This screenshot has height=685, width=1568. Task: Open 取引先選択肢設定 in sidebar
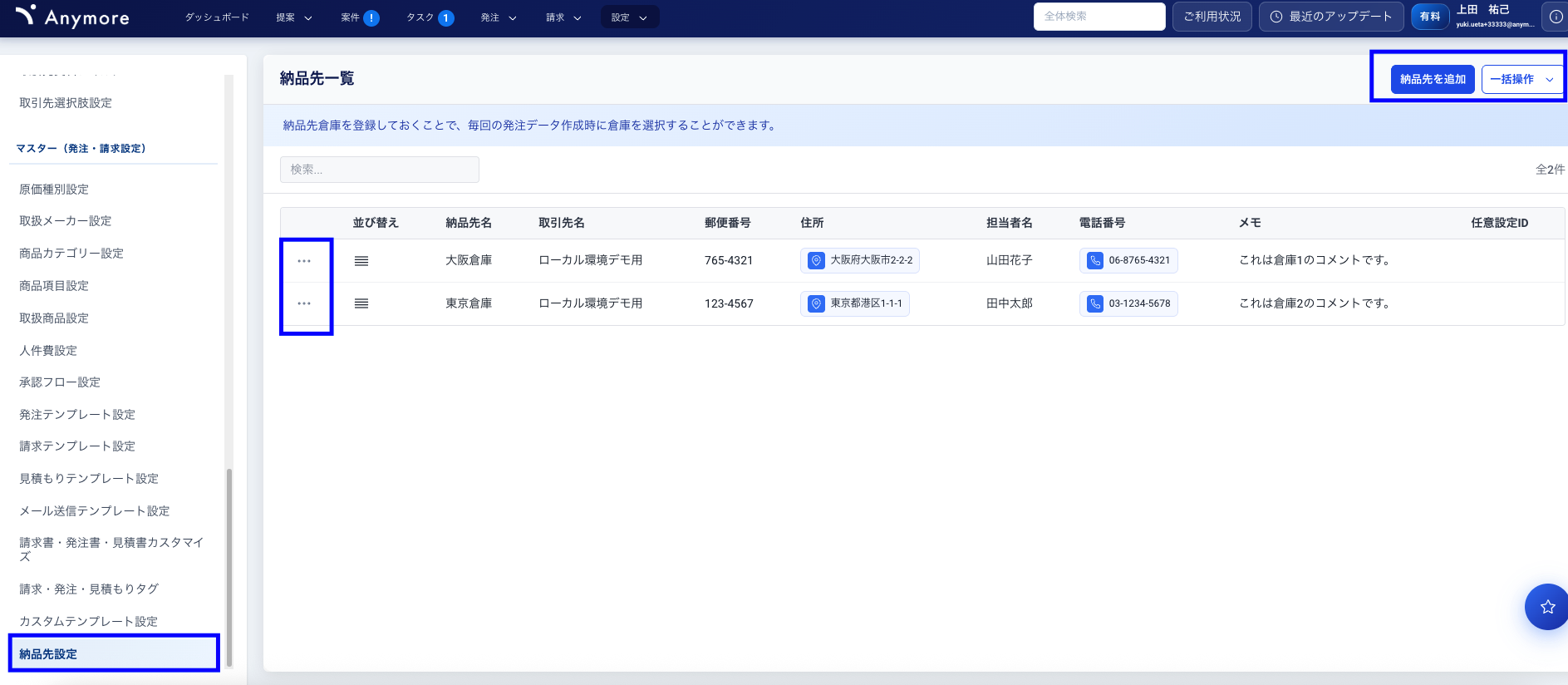click(x=66, y=103)
